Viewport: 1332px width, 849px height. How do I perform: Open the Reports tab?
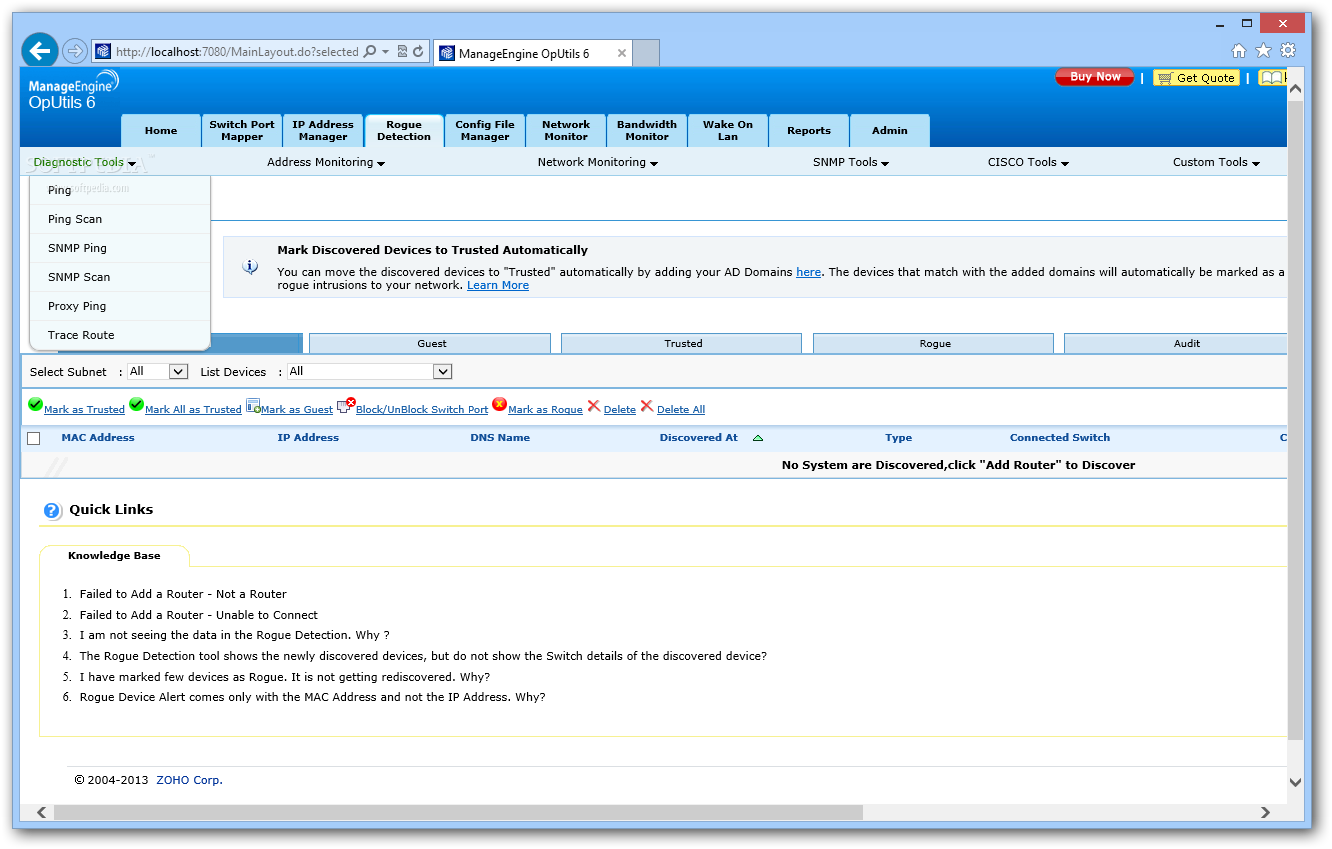tap(809, 131)
